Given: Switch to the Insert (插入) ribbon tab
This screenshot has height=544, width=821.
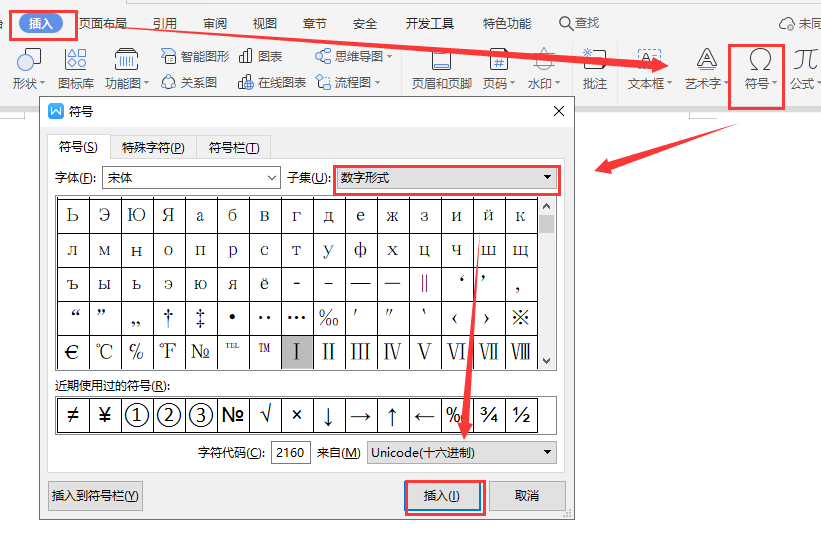Looking at the screenshot, I should [x=41, y=24].
